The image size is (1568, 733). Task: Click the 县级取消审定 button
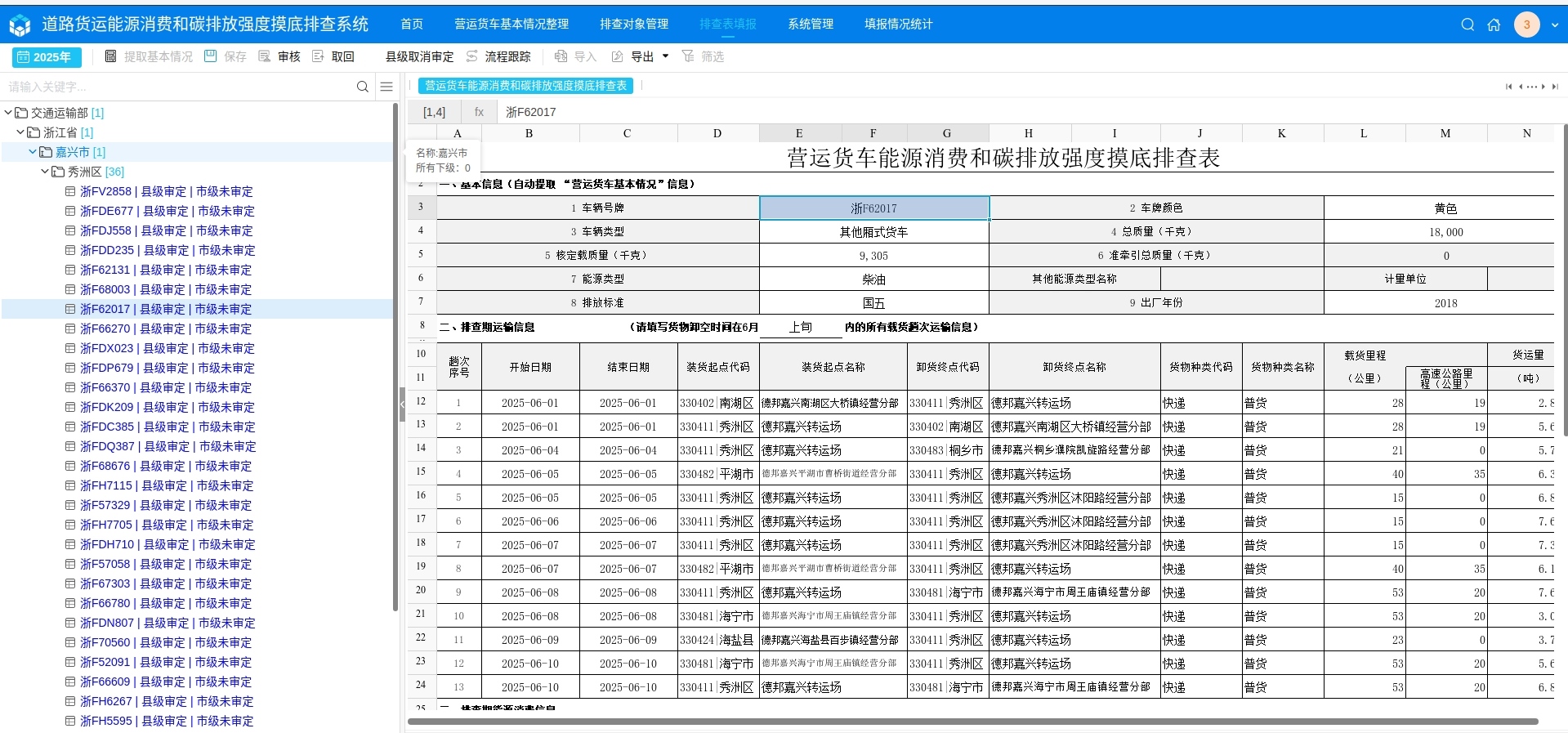point(419,56)
